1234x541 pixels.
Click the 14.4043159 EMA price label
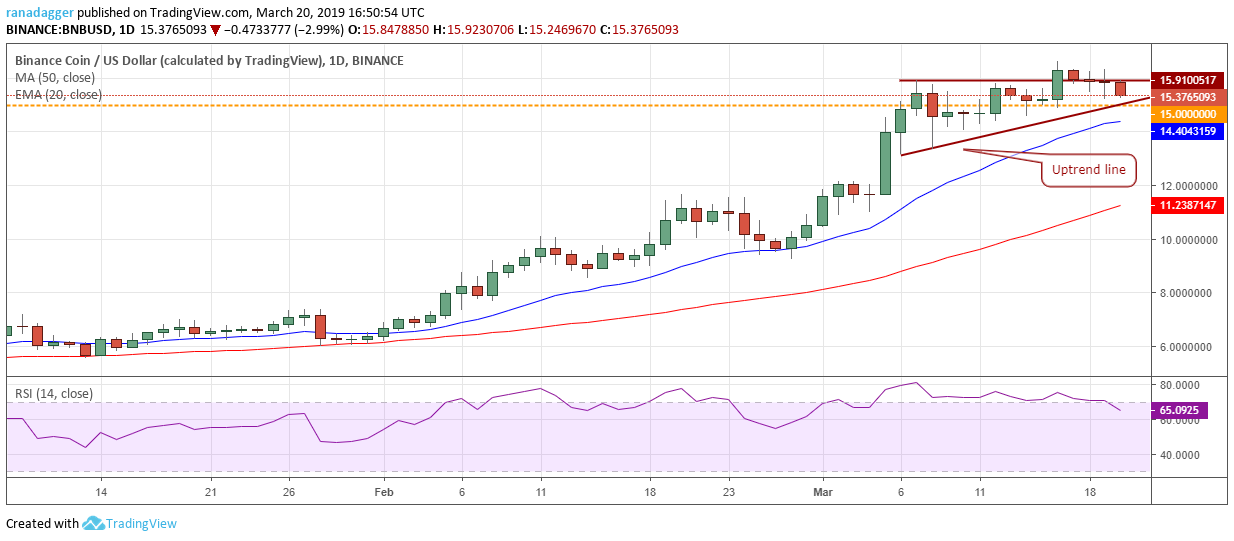(x=1188, y=131)
